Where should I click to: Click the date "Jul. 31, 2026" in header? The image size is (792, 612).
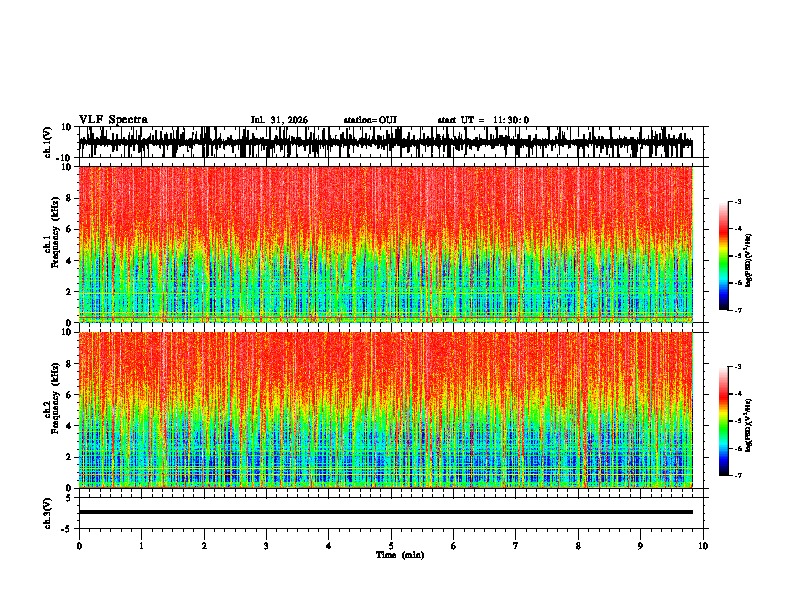(279, 120)
